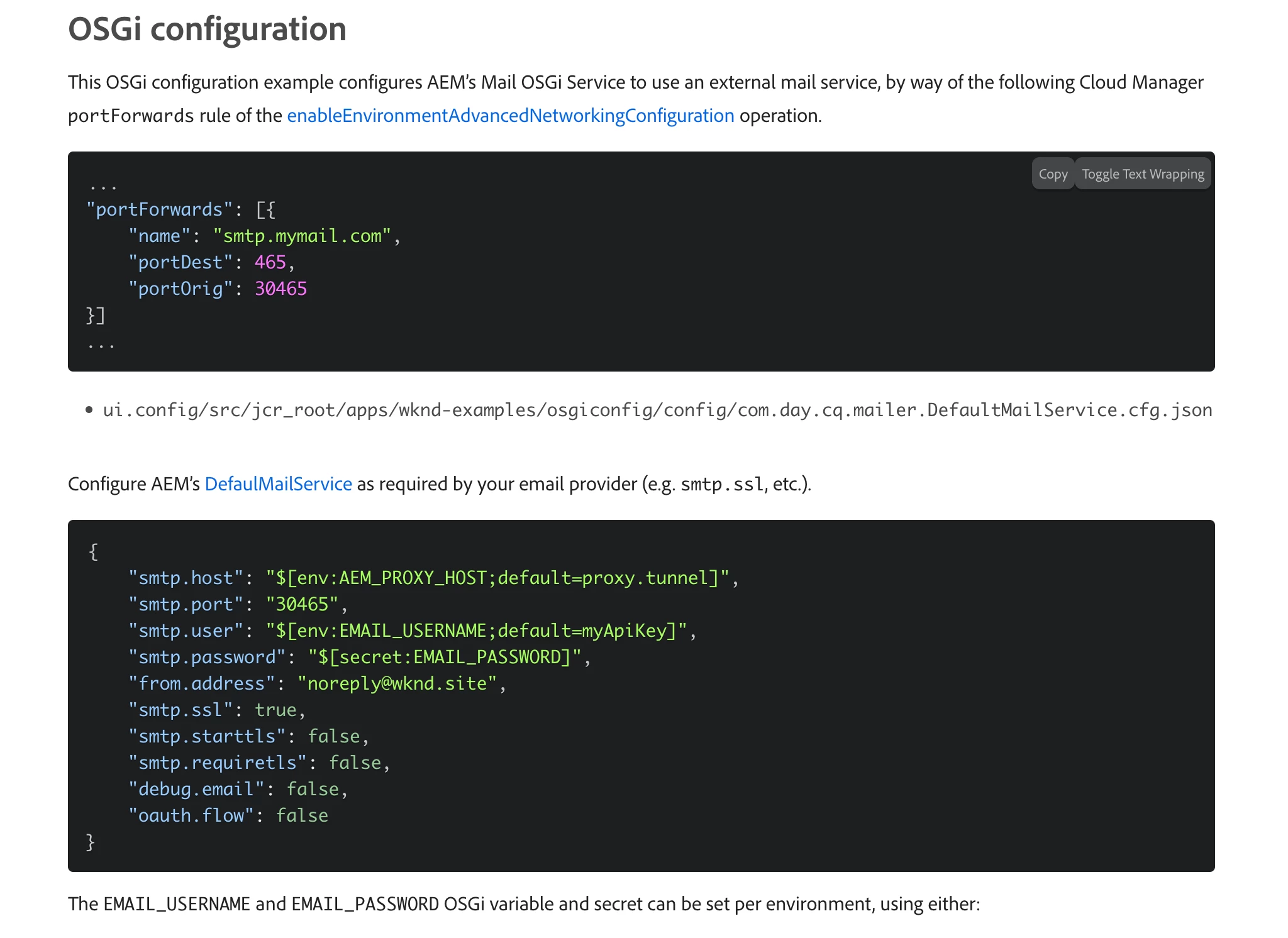Click the OSGi configuration heading

(x=207, y=29)
